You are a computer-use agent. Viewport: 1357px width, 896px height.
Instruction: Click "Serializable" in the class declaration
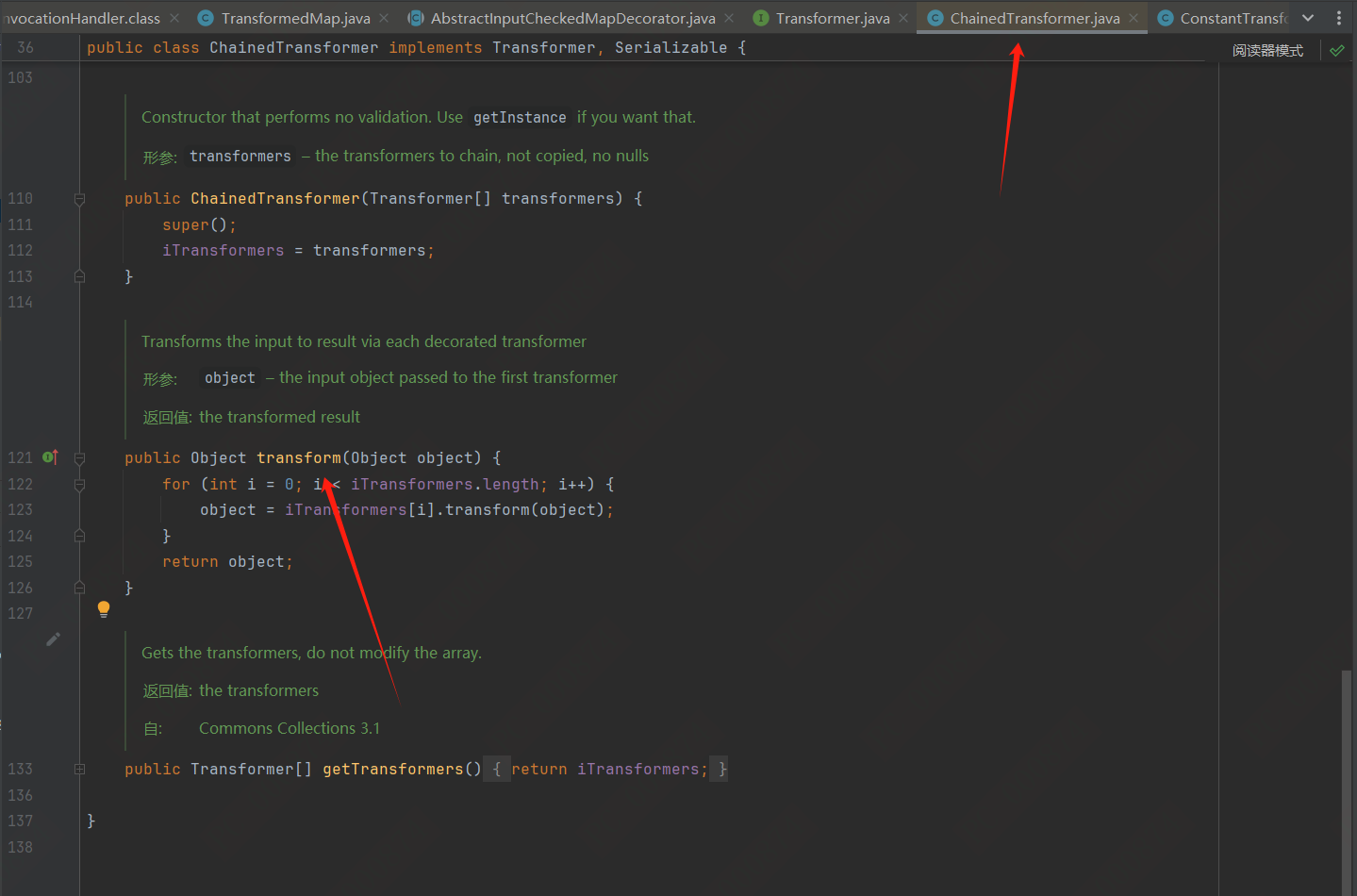(670, 47)
